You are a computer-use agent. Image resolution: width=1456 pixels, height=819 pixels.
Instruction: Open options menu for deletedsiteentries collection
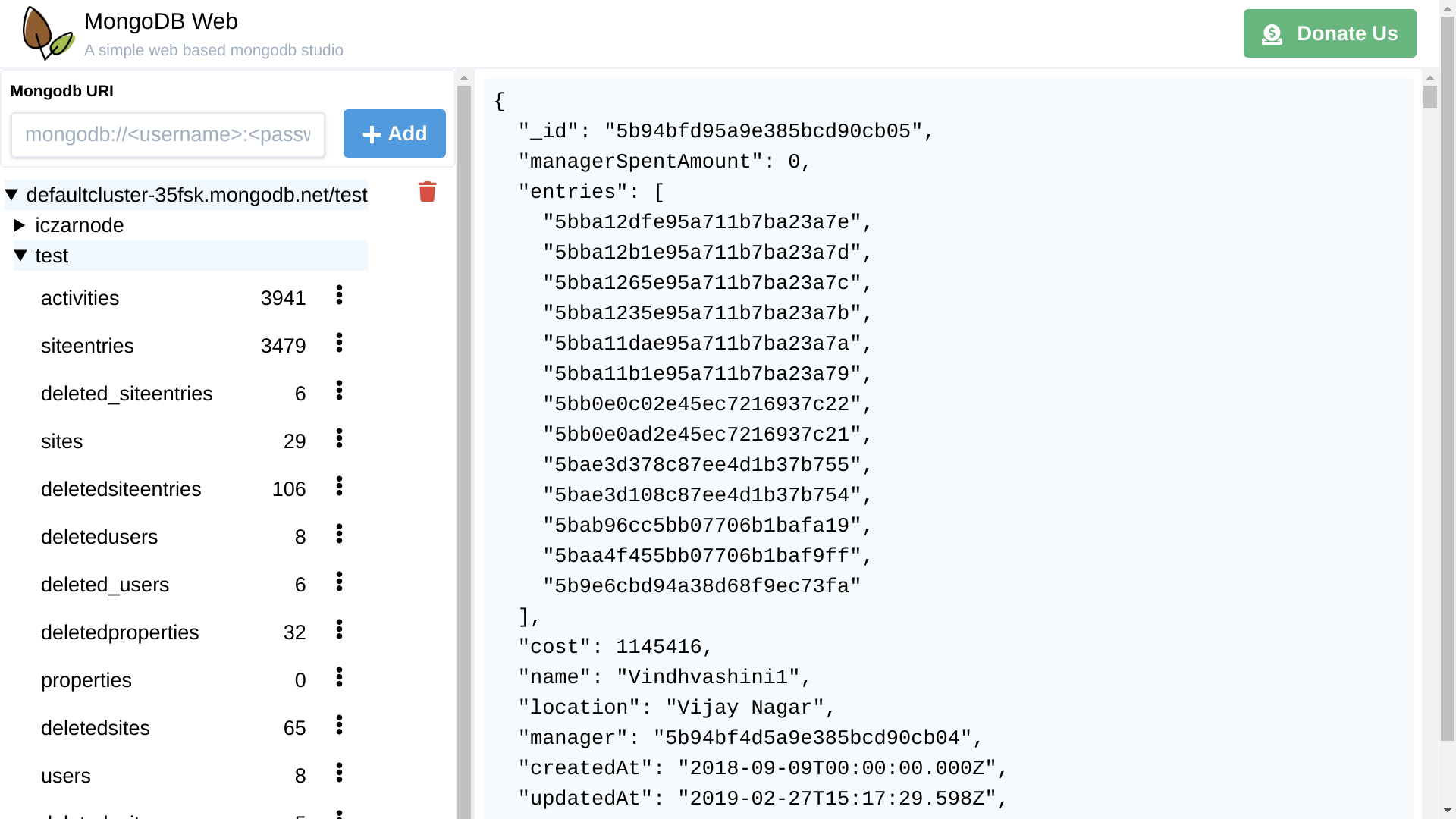[339, 486]
